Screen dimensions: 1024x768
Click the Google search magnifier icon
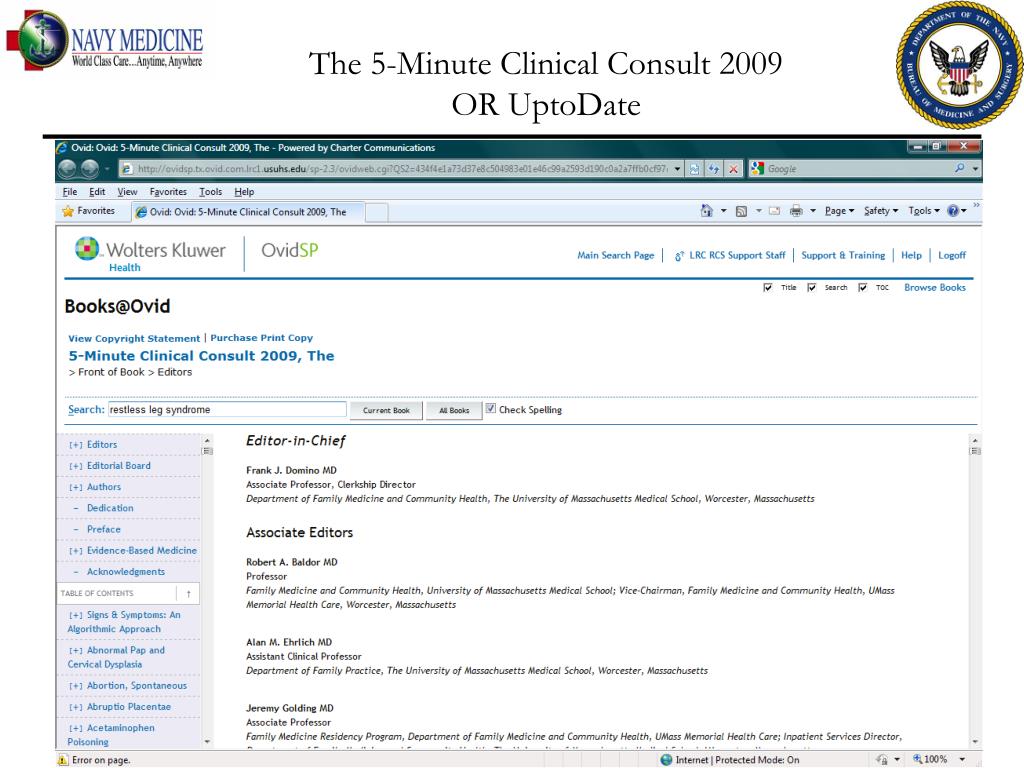click(x=959, y=168)
